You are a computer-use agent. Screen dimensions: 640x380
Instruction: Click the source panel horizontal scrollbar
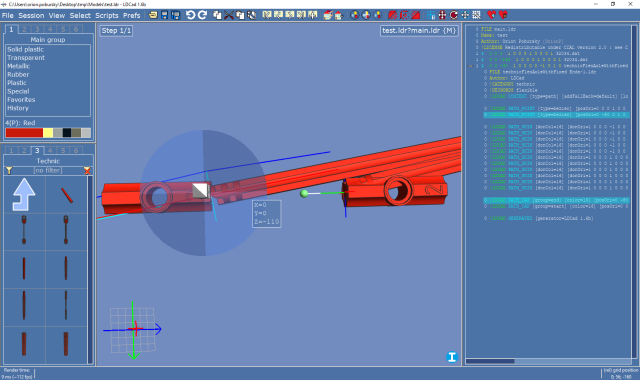point(548,361)
